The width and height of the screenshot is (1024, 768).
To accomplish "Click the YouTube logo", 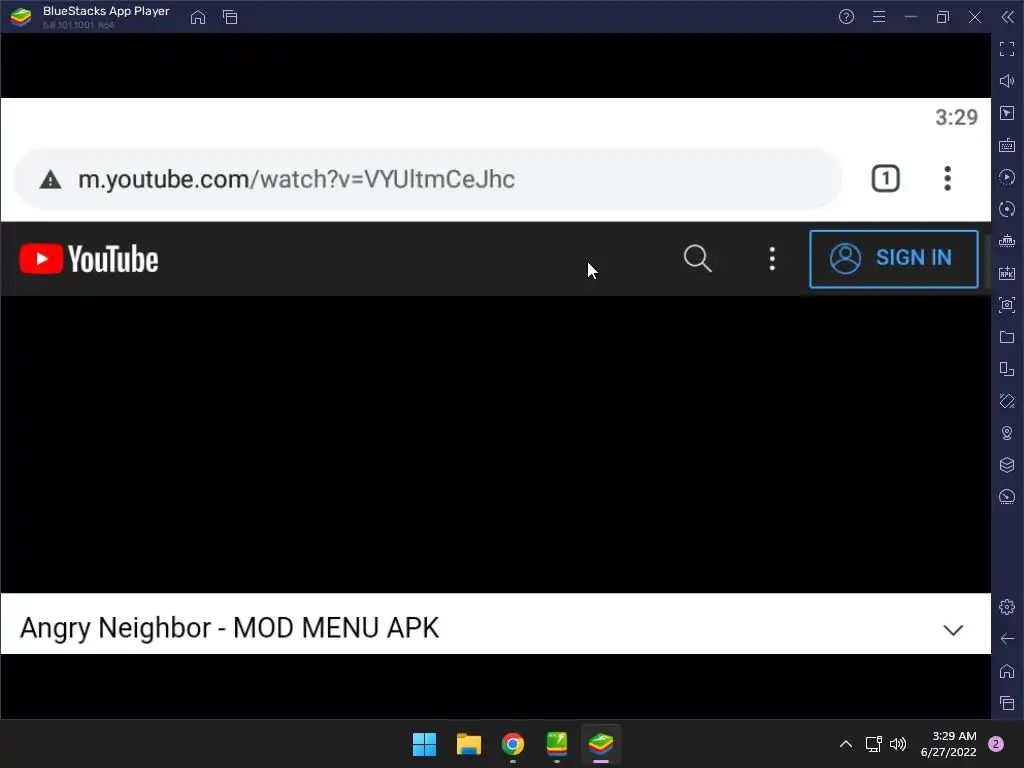I will pyautogui.click(x=89, y=259).
